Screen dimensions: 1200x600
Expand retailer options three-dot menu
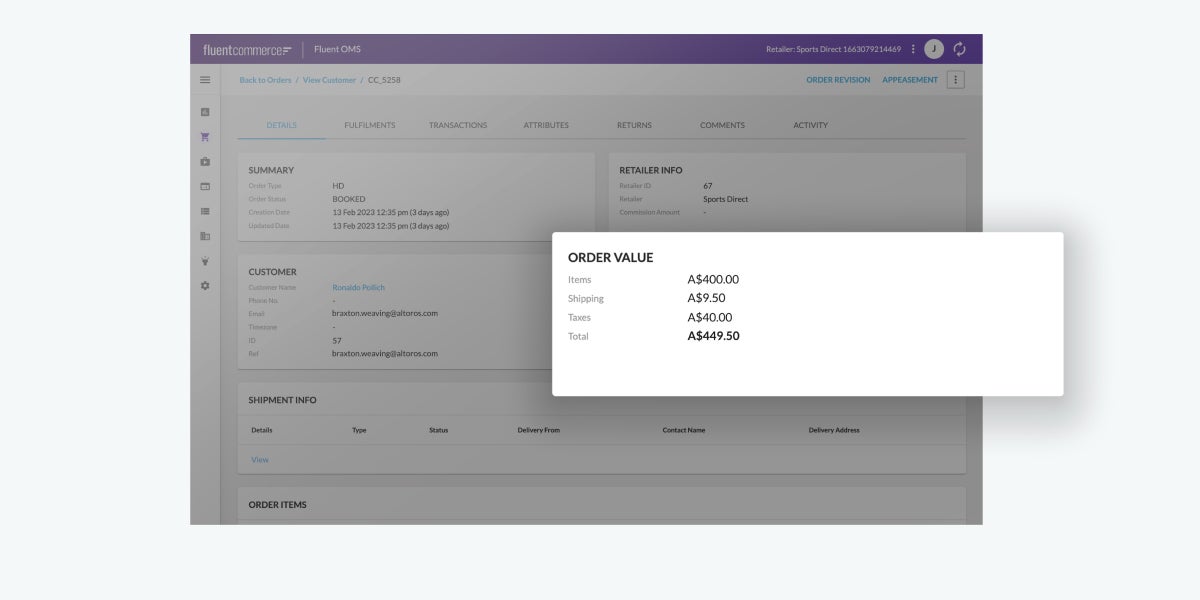(913, 49)
